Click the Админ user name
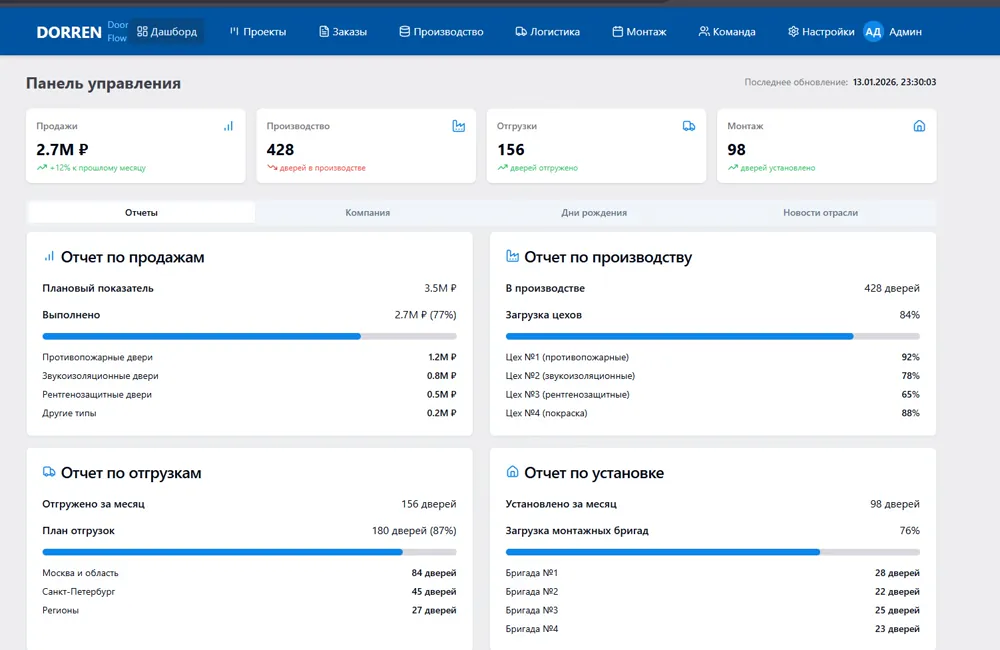 (x=906, y=31)
